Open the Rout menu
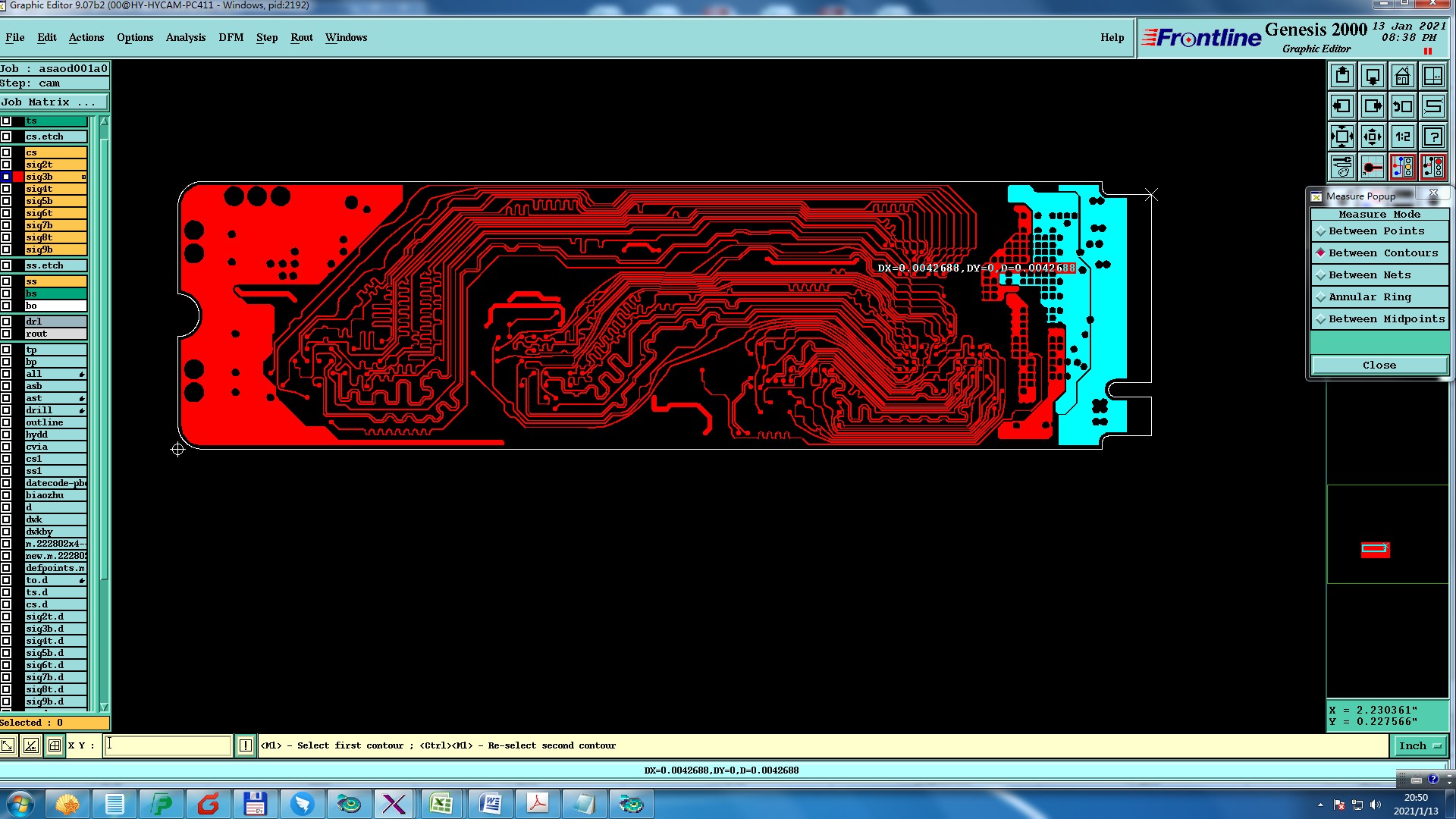The height and width of the screenshot is (819, 1456). point(301,38)
